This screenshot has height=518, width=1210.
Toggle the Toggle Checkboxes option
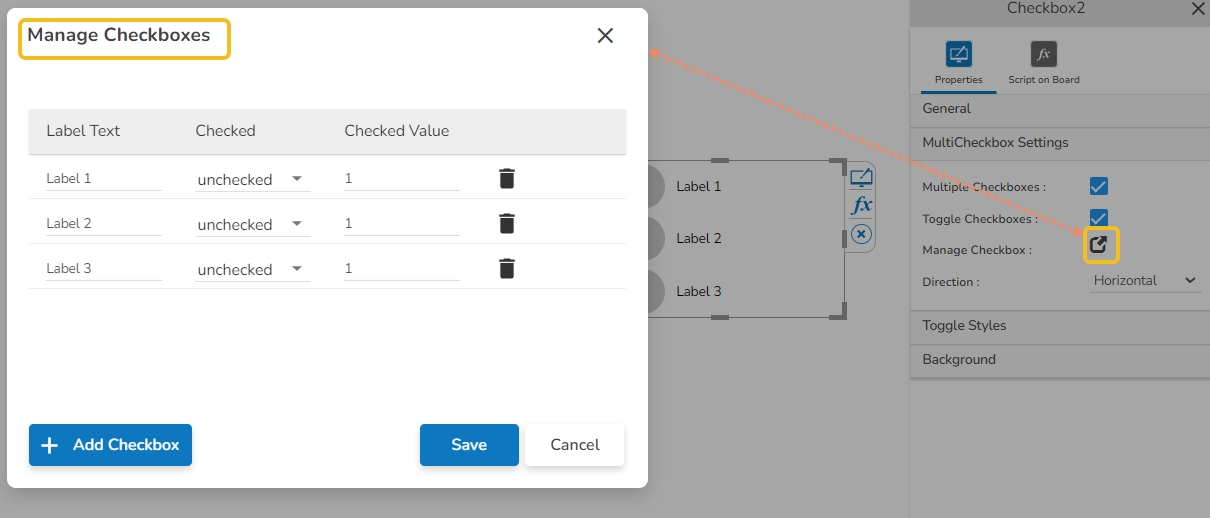pyautogui.click(x=1099, y=217)
